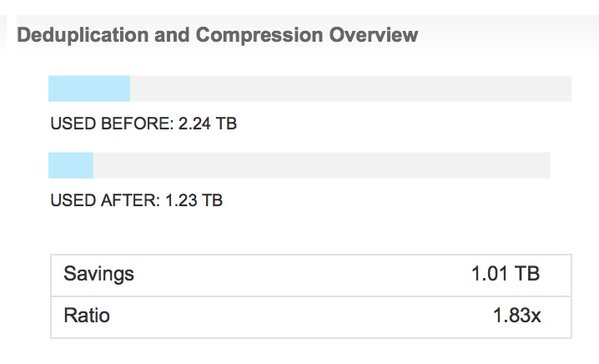Image resolution: width=599 pixels, height=364 pixels.
Task: Click the 1.01 TB savings value
Action: (x=505, y=274)
